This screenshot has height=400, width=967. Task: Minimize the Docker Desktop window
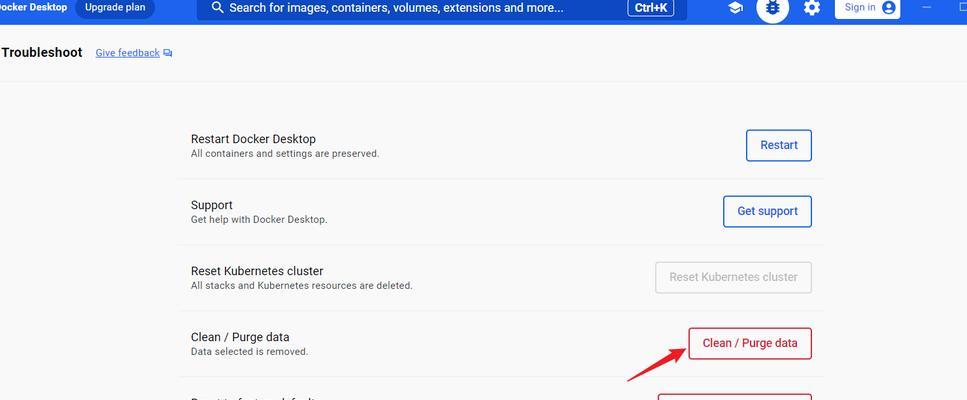pyautogui.click(x=927, y=7)
